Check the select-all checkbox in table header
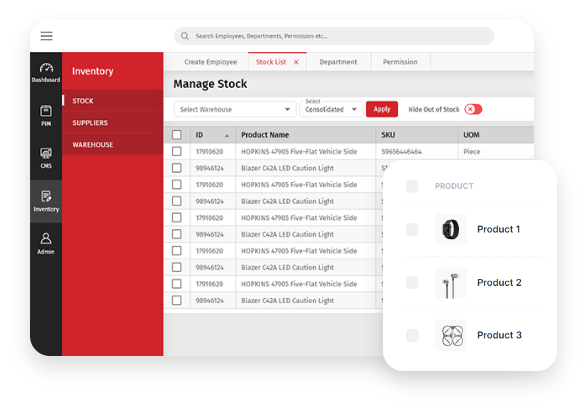587x411 pixels. coord(177,135)
